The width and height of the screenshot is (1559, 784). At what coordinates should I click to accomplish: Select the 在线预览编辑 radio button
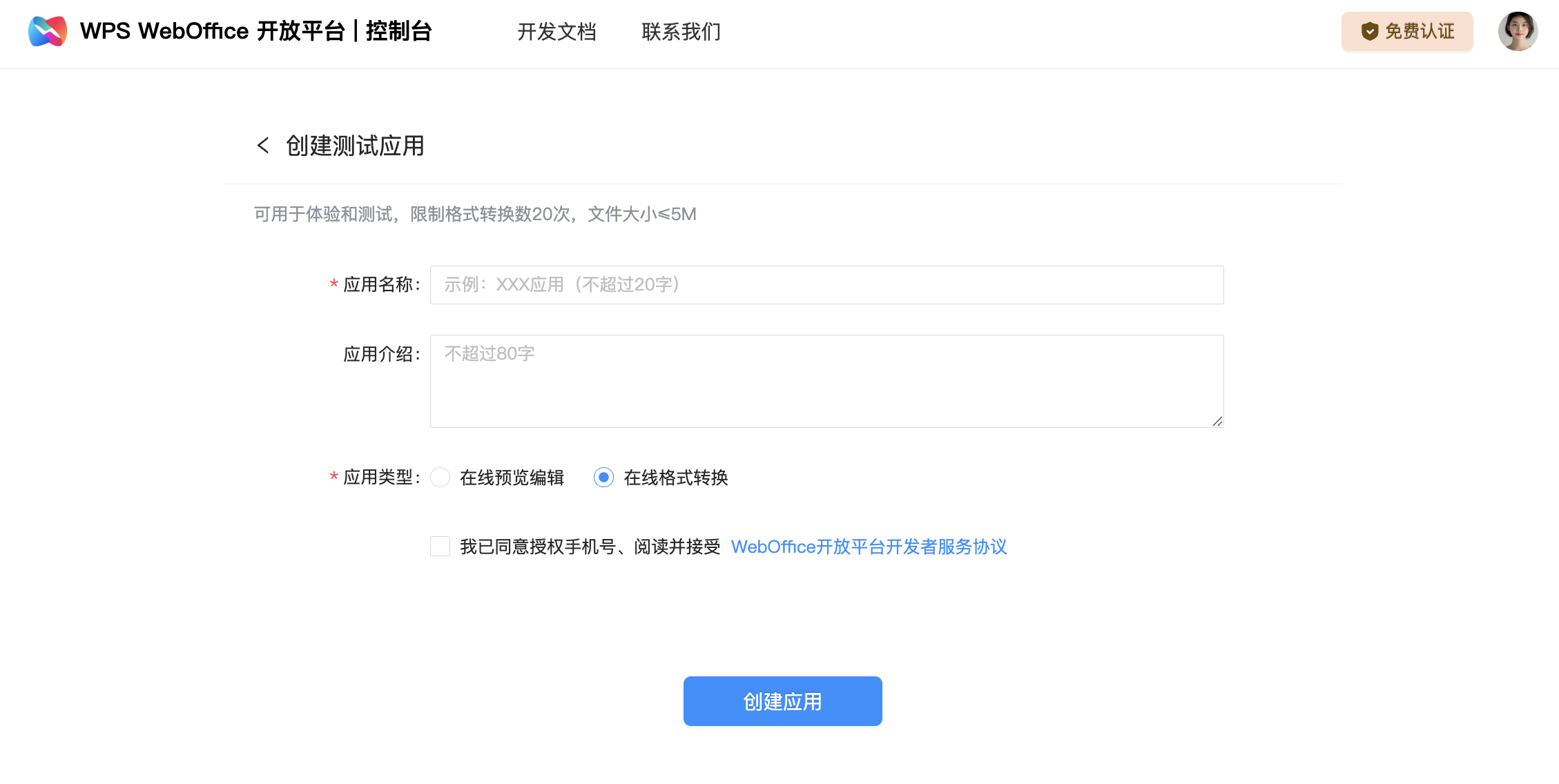point(440,478)
